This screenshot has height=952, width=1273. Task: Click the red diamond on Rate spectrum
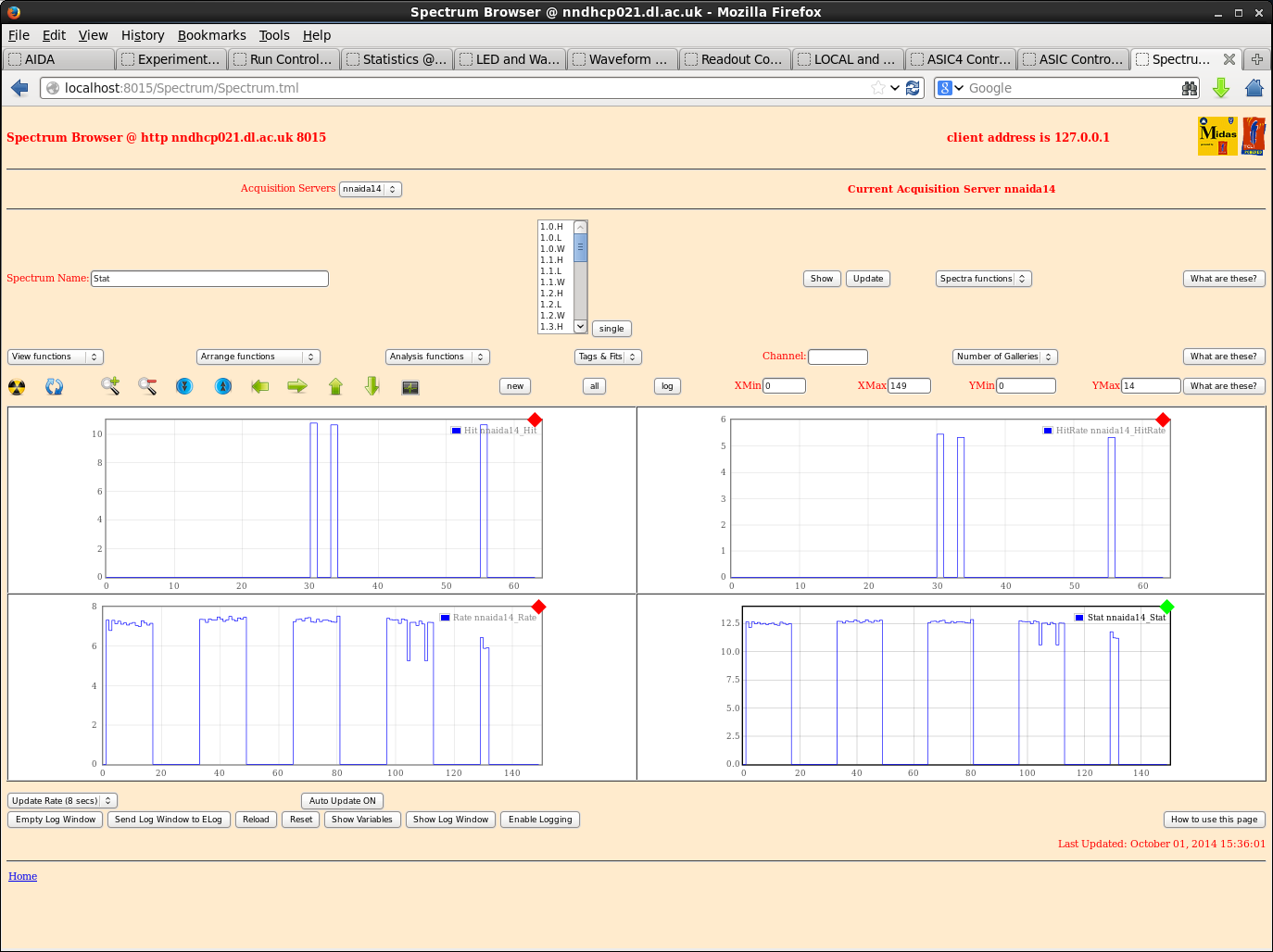pos(538,607)
